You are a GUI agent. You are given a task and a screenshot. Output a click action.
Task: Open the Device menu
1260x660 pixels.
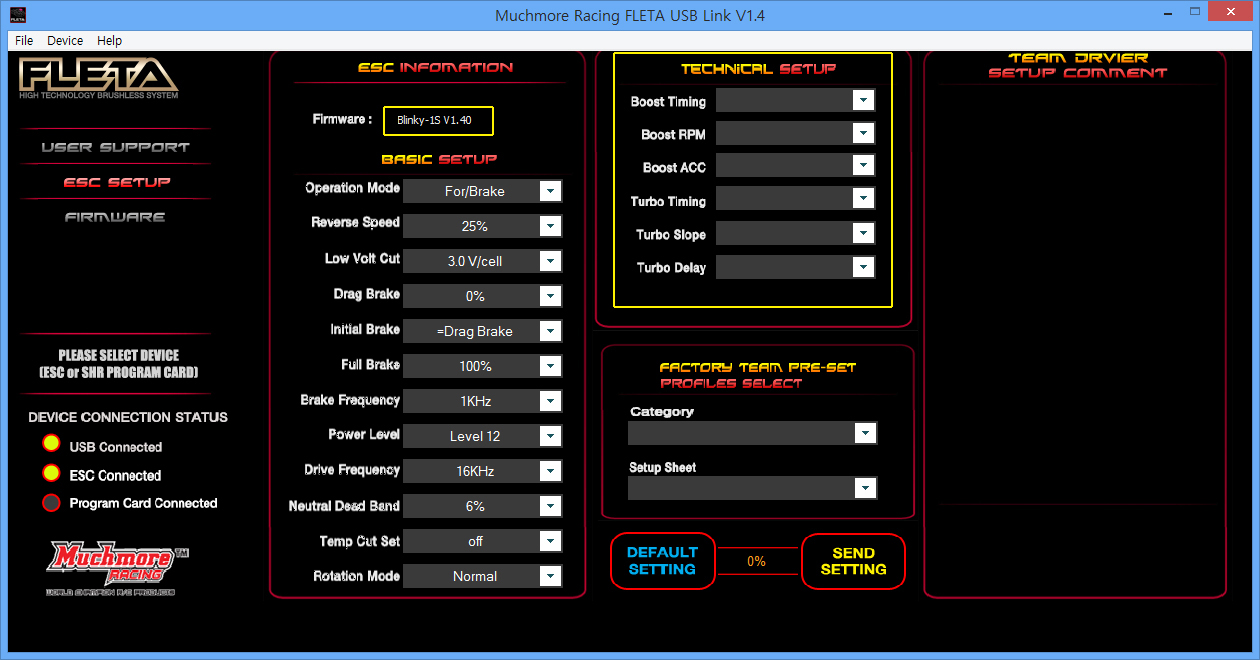point(65,41)
